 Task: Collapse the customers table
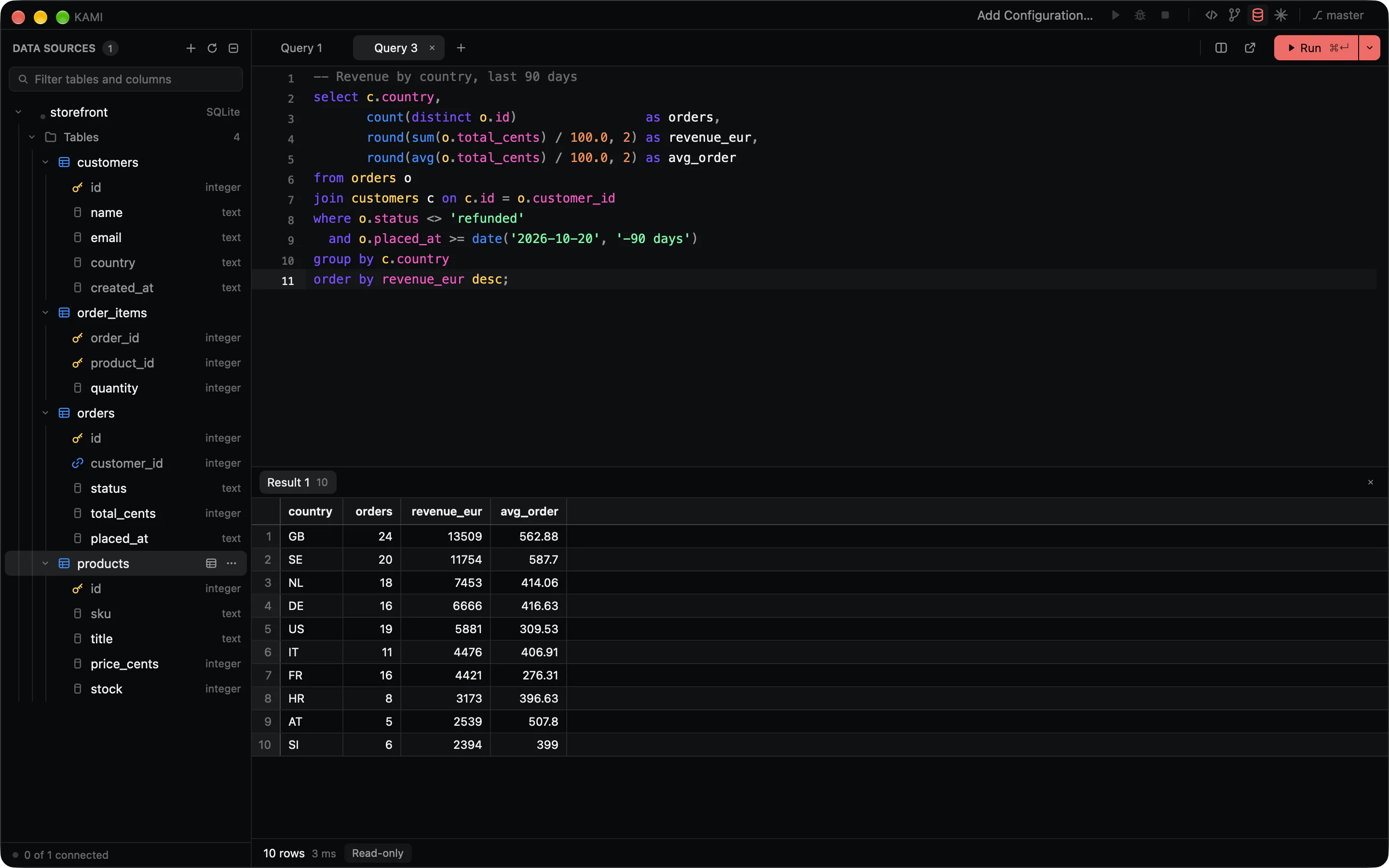point(45,163)
